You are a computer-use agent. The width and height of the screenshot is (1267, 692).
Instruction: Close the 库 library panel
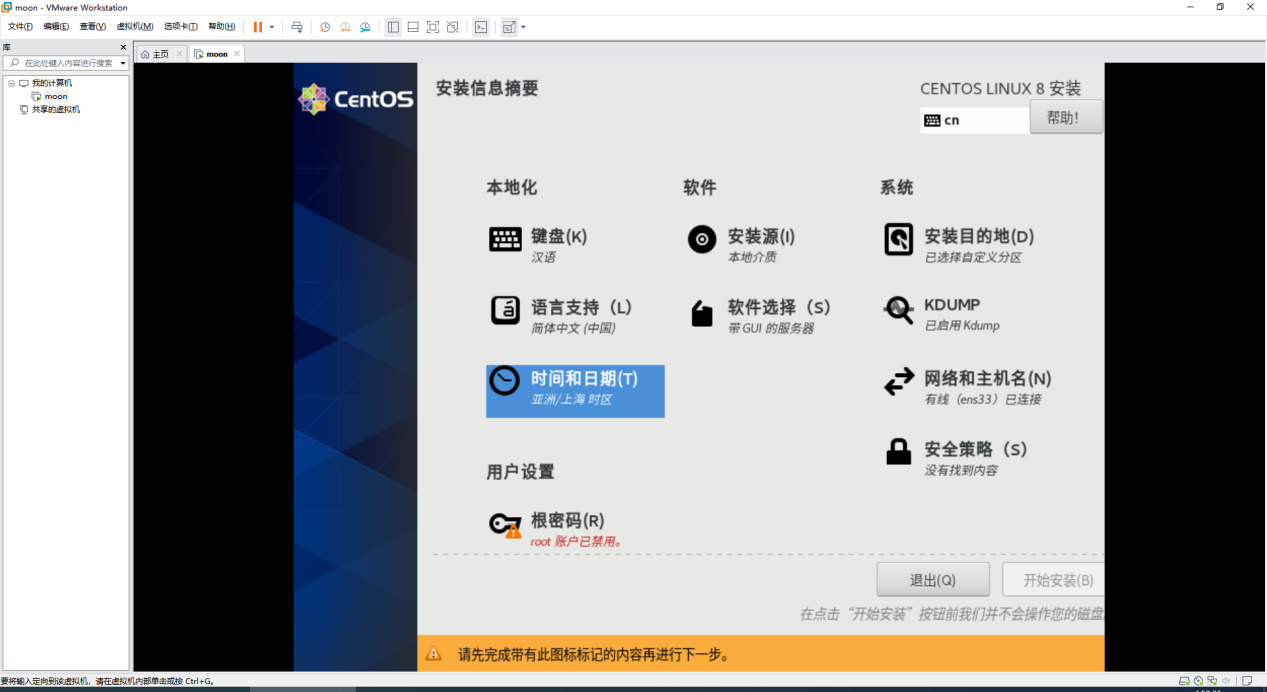coord(124,47)
